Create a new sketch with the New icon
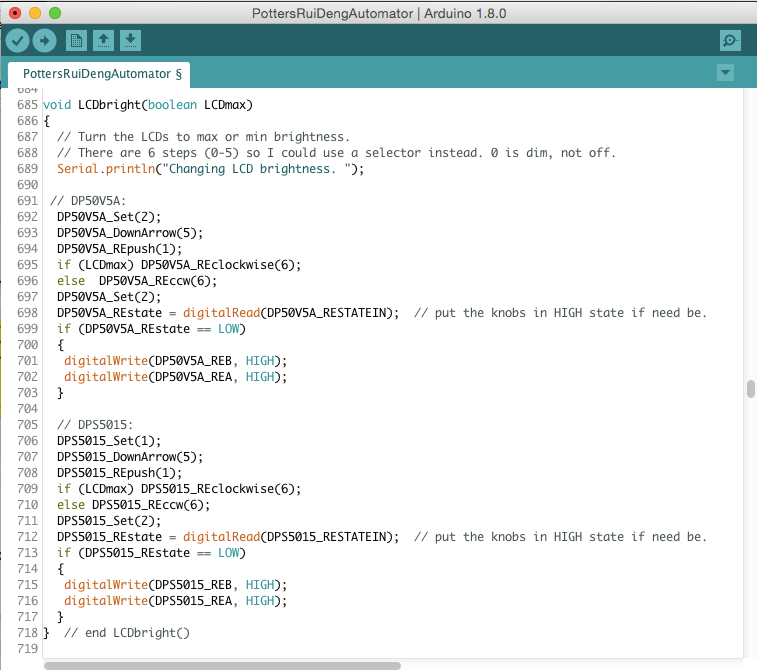This screenshot has width=757, height=670. (x=76, y=41)
